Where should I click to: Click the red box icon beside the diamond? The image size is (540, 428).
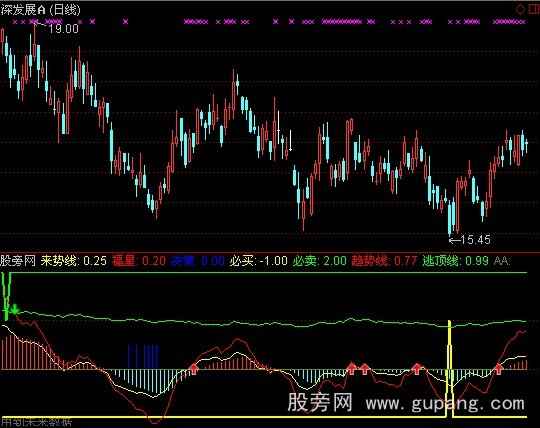coord(534,9)
